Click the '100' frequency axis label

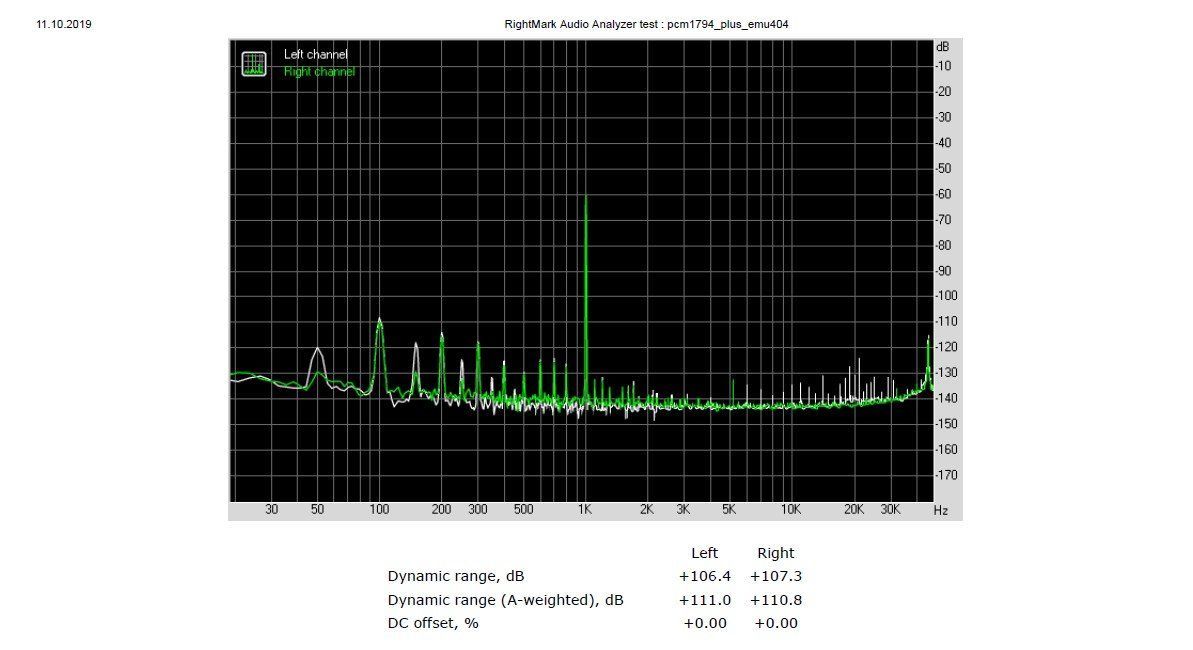379,510
